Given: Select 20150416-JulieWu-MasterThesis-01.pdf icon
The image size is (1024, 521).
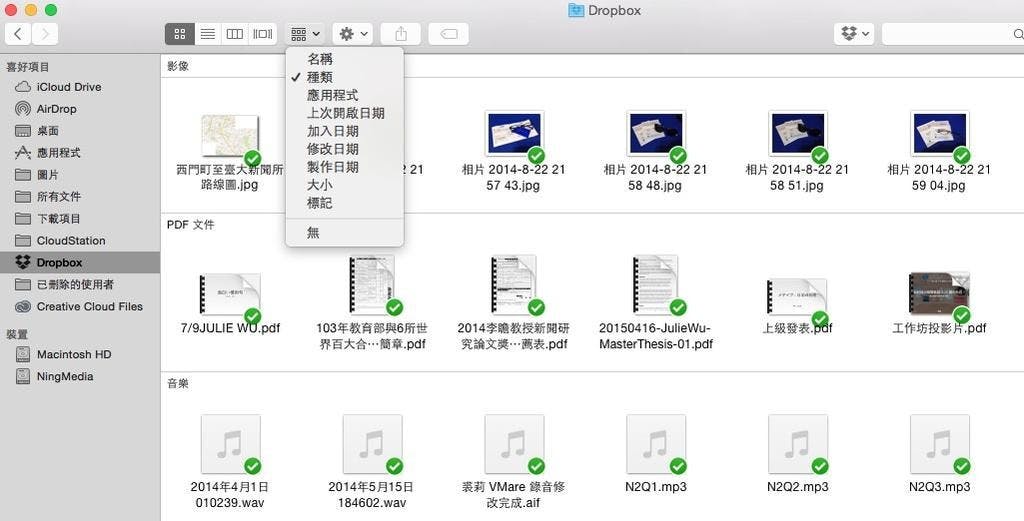Looking at the screenshot, I should coord(655,285).
